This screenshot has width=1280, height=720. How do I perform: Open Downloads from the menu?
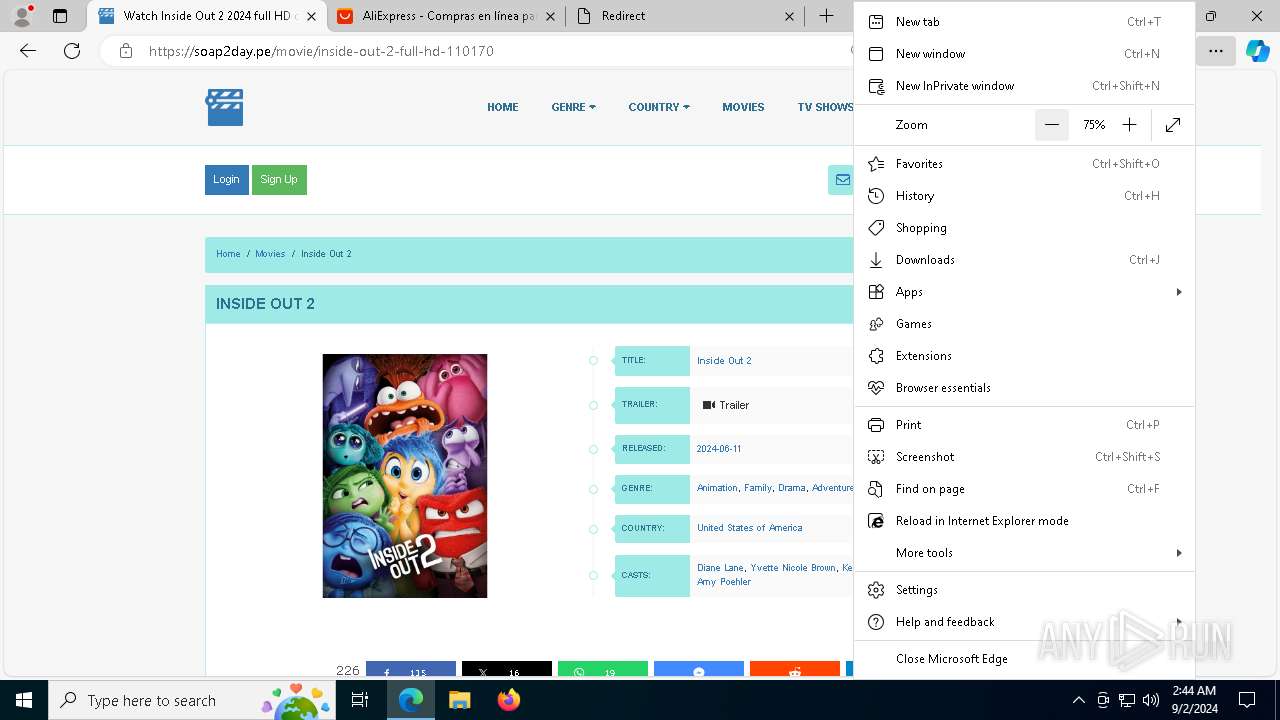tap(1024, 260)
